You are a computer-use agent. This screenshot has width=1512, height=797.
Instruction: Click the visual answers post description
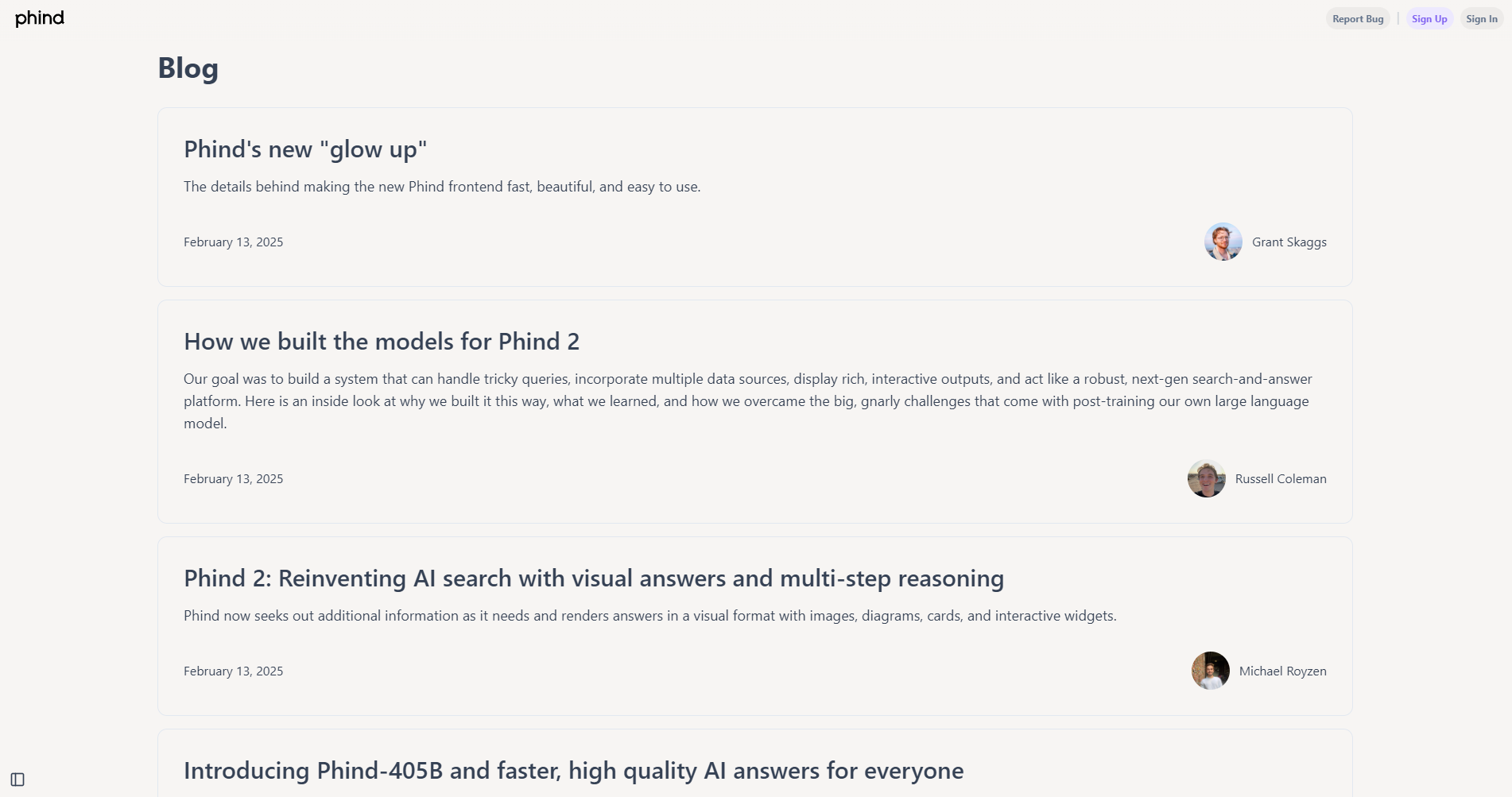coord(649,616)
